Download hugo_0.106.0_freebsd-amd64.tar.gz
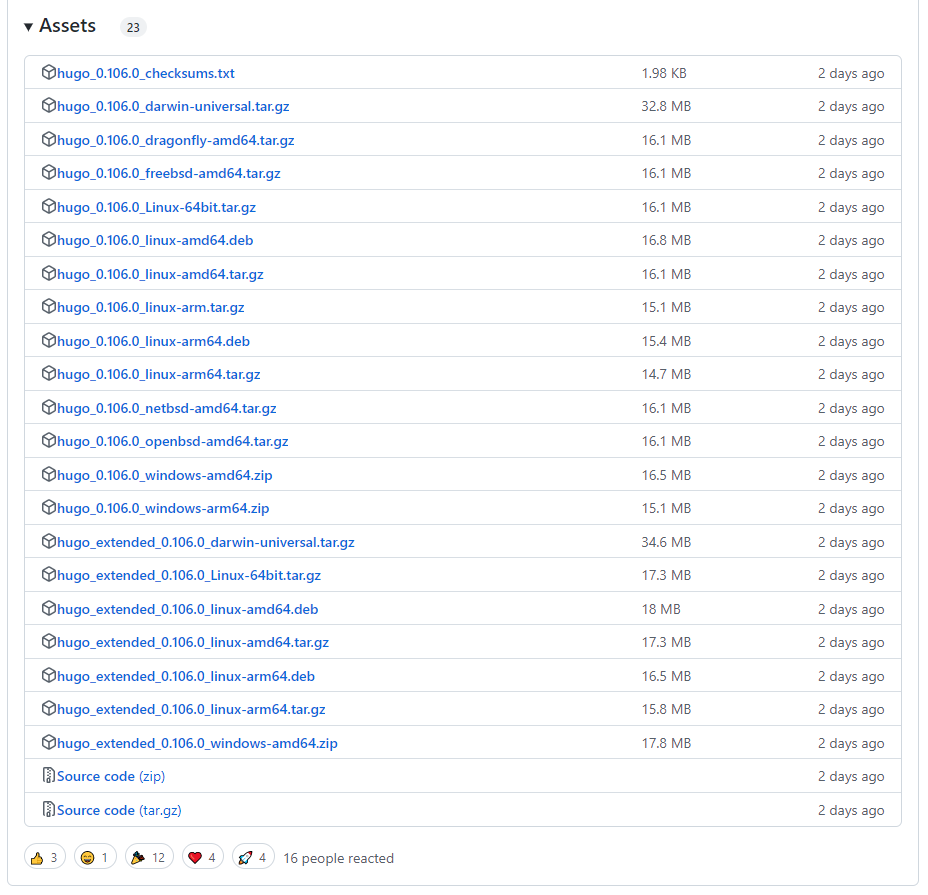Image resolution: width=928 pixels, height=895 pixels. [169, 173]
